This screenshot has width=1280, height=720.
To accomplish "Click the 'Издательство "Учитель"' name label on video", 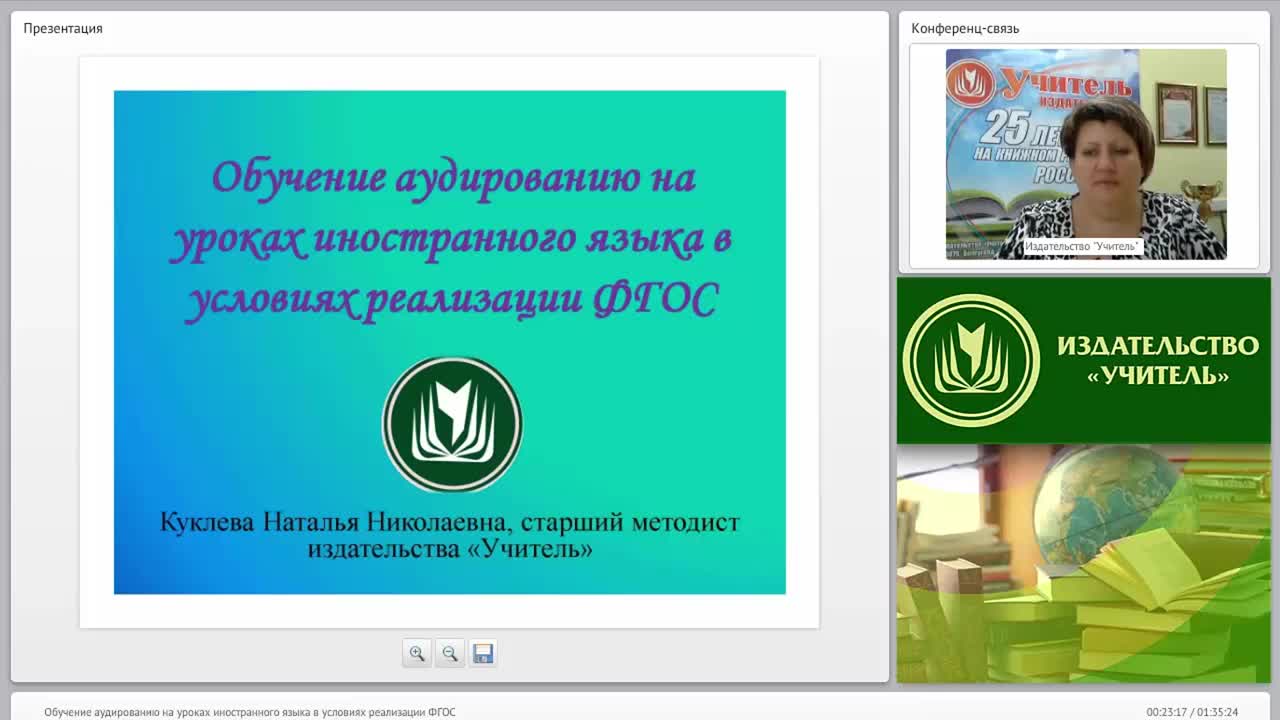I will point(1082,246).
